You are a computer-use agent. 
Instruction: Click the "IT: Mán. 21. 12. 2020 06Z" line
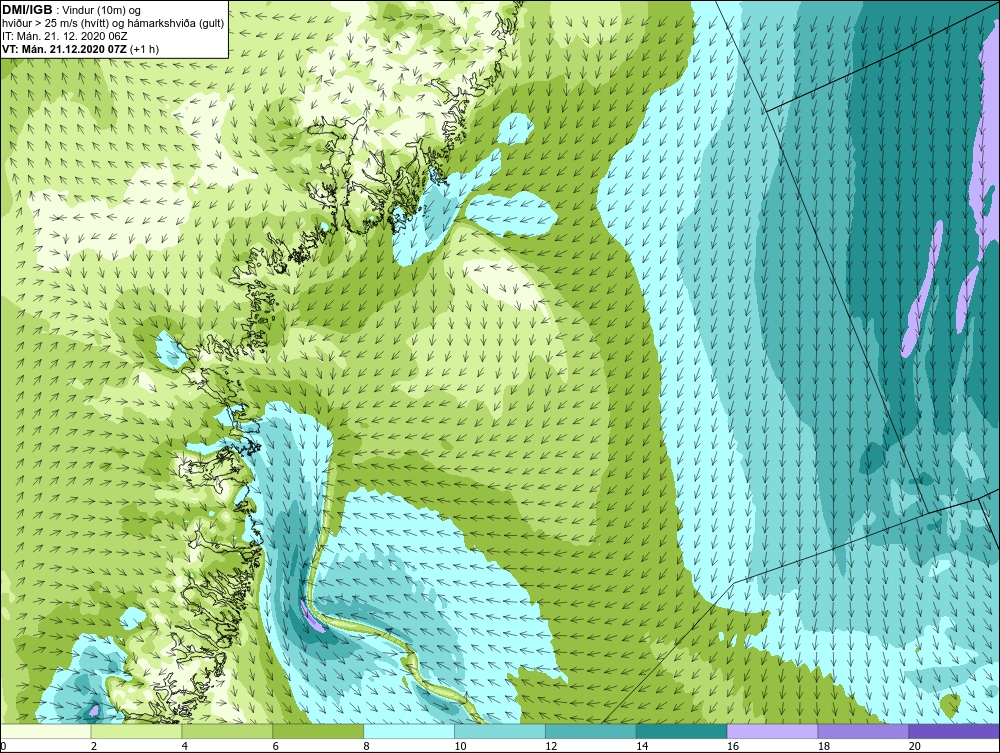[x=64, y=36]
